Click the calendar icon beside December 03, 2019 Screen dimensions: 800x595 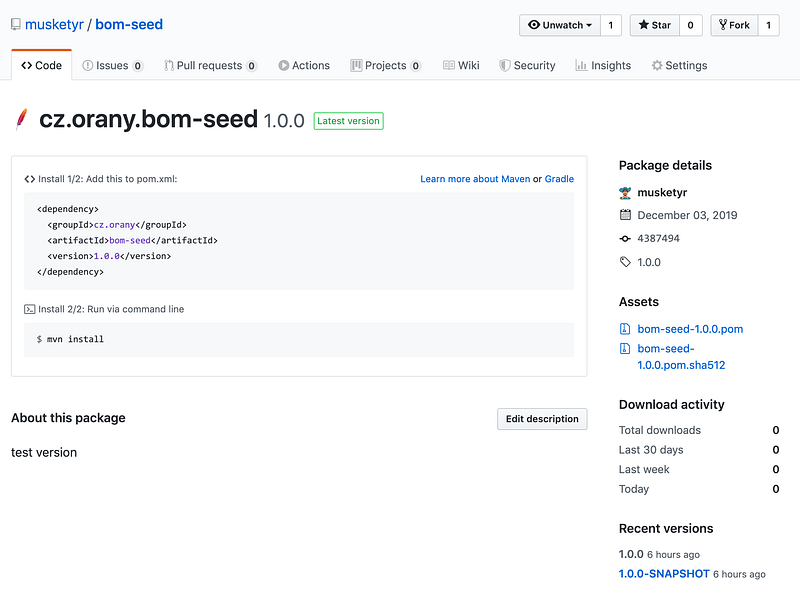[625, 215]
